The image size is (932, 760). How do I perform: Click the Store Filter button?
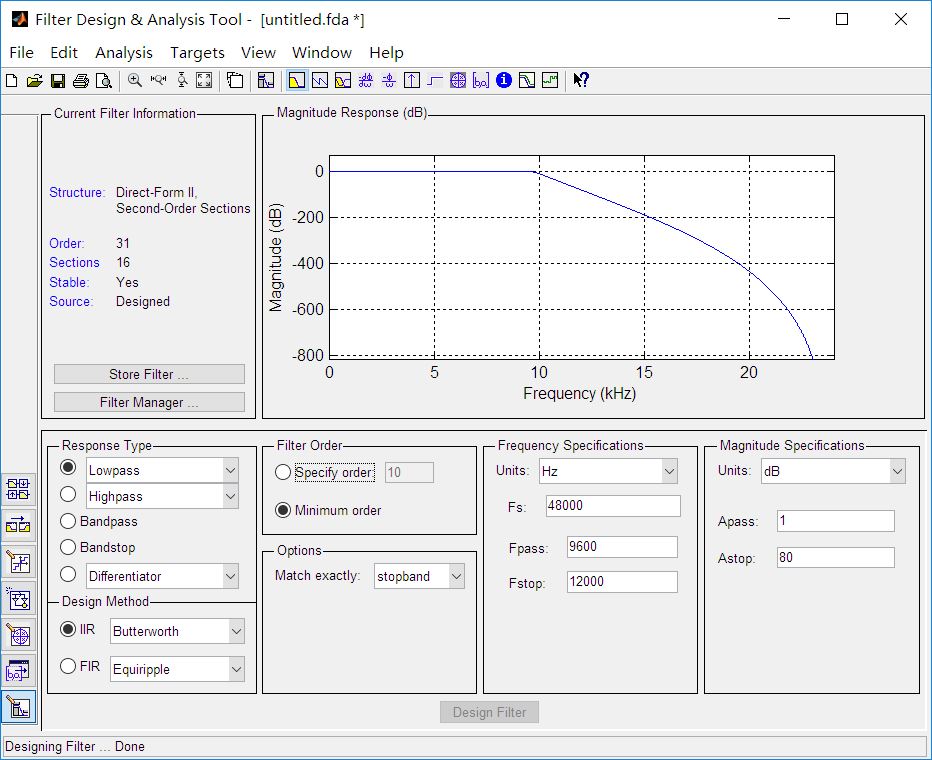[x=149, y=374]
